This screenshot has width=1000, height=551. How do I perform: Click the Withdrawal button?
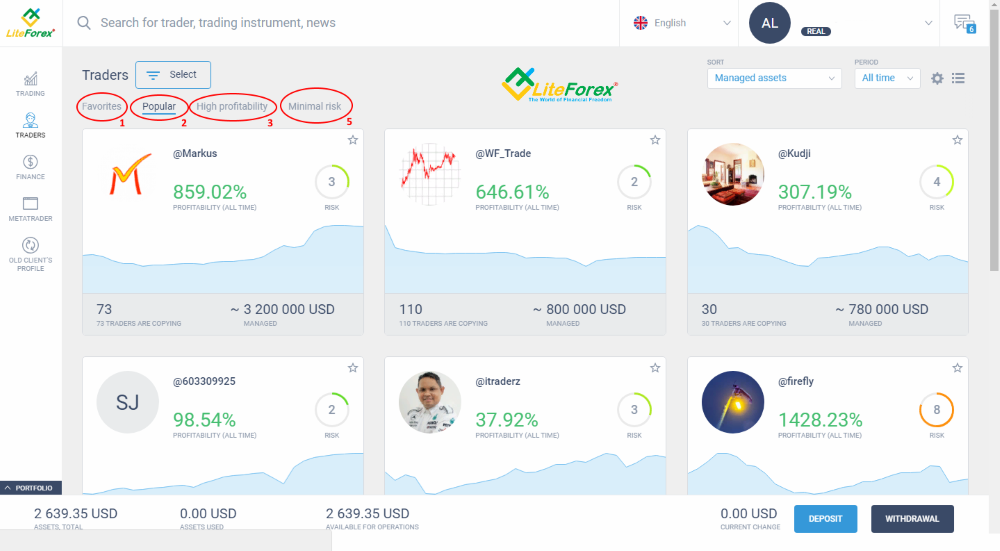(x=912, y=519)
